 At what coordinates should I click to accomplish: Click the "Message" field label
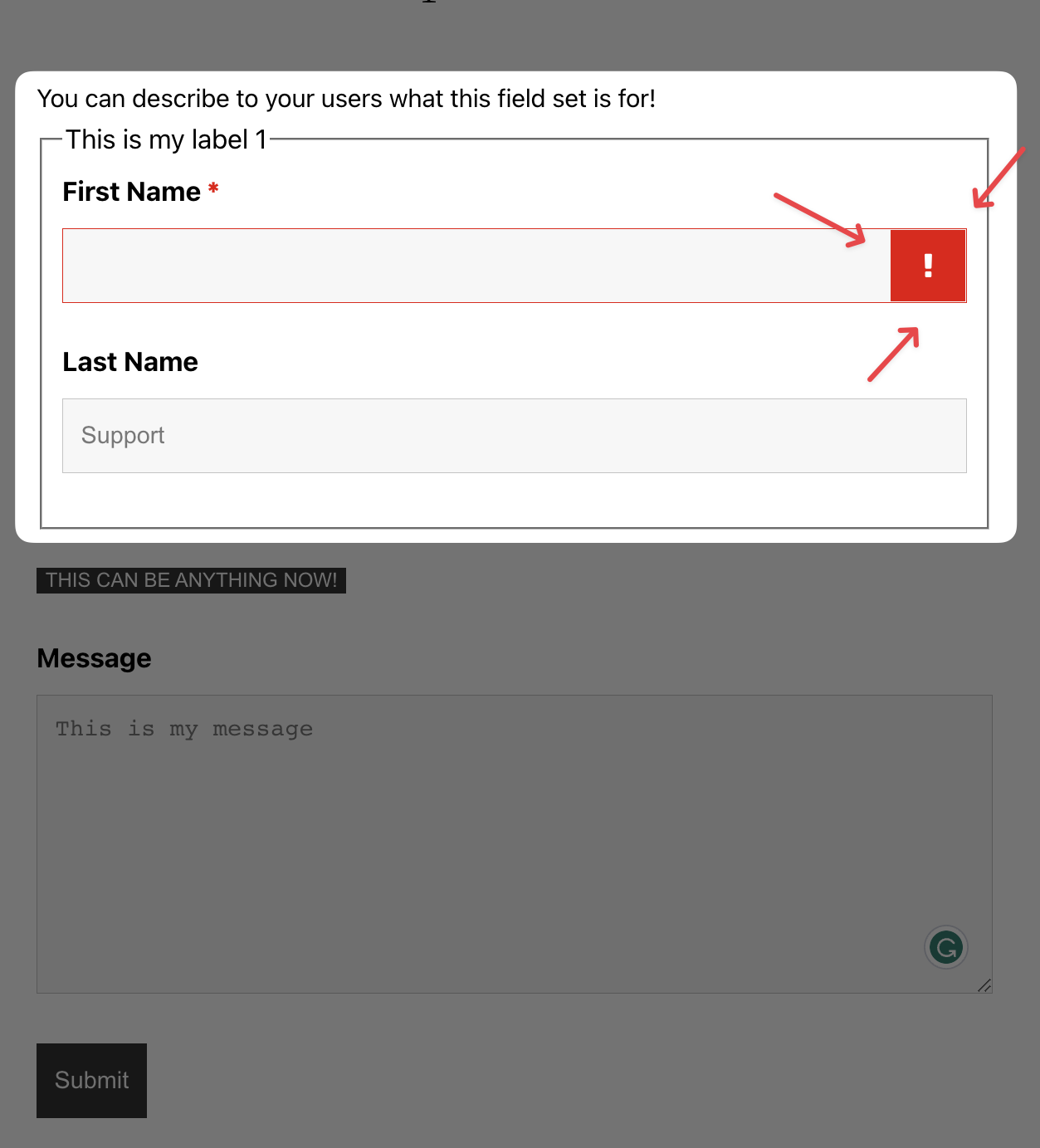(94, 658)
